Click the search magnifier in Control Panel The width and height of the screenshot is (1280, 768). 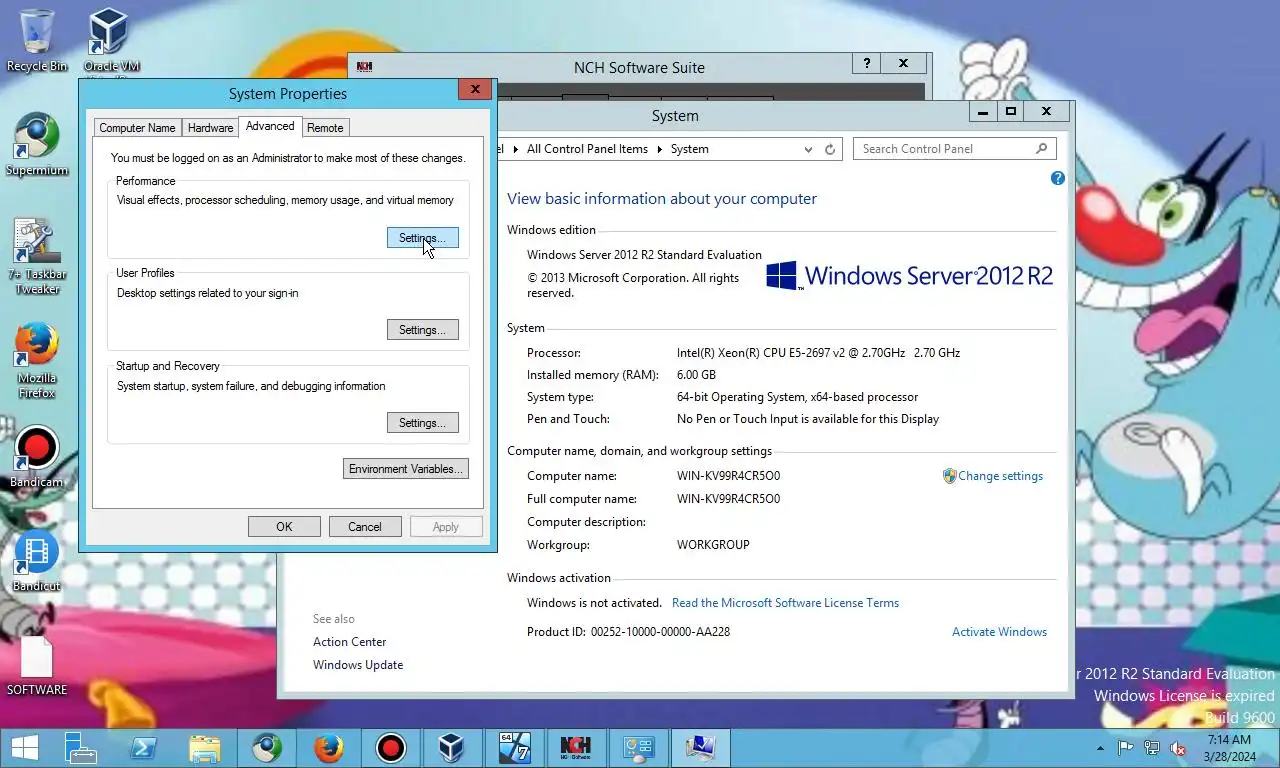(x=1042, y=149)
